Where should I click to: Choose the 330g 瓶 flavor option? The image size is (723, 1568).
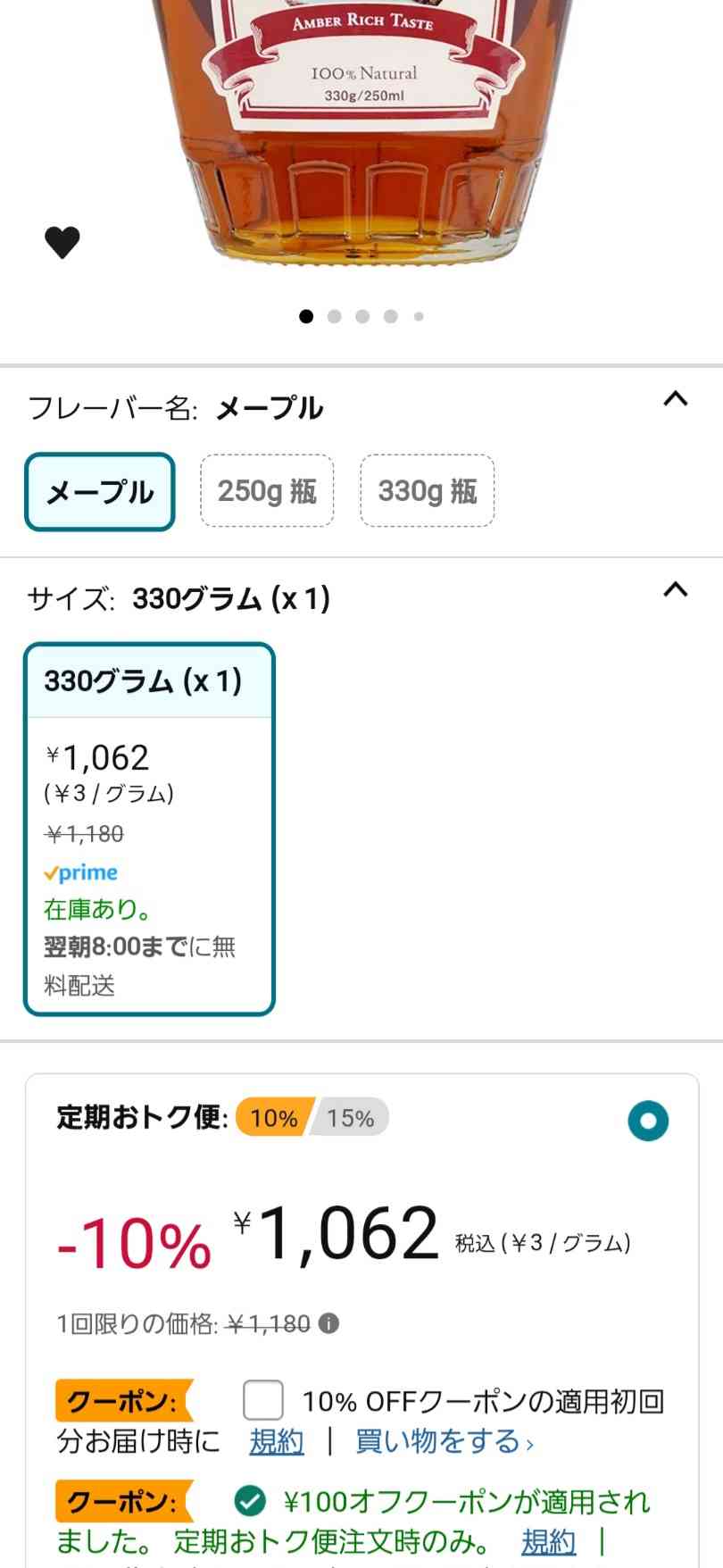(428, 490)
